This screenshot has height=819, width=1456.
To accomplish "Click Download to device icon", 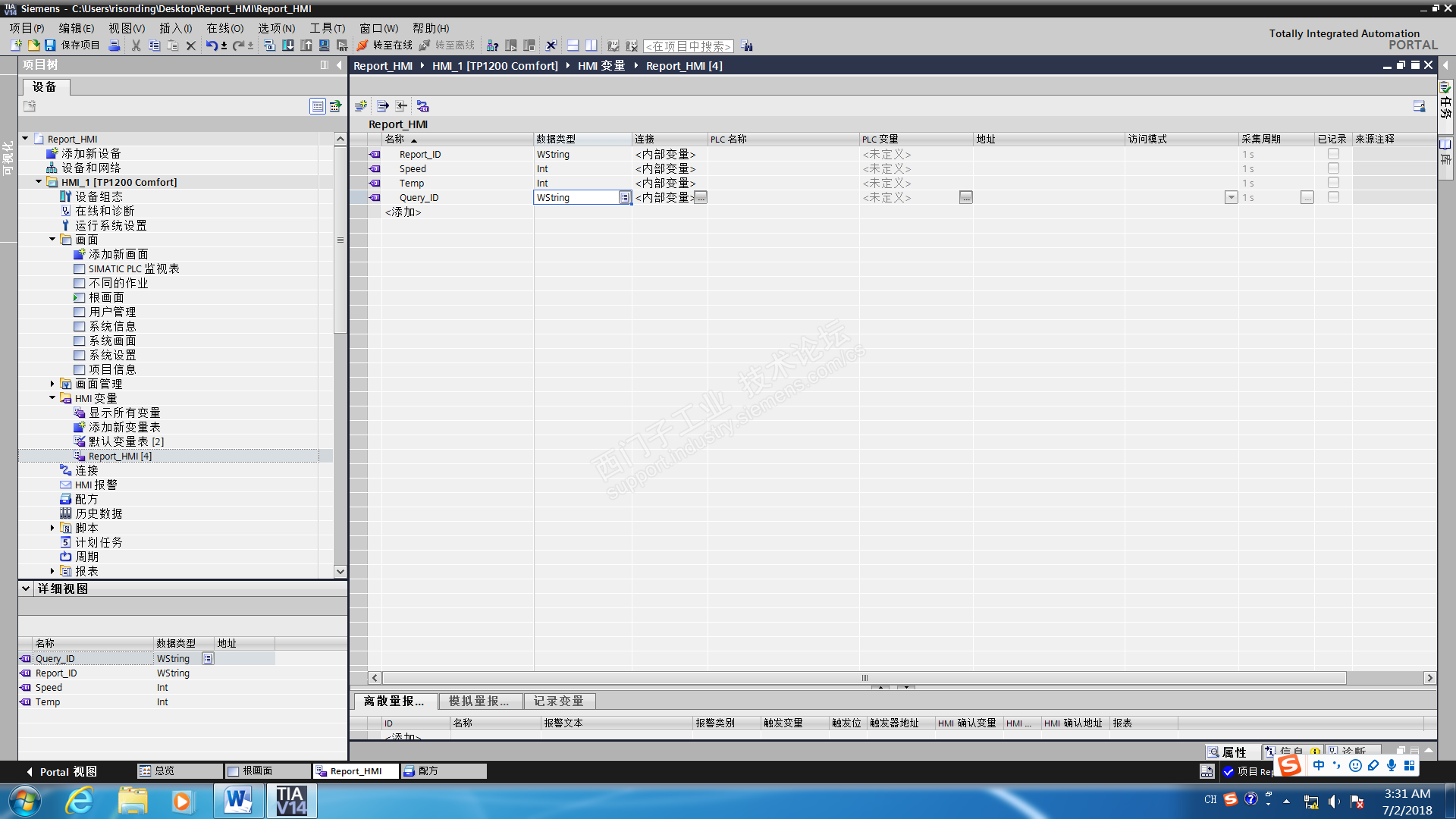I will (288, 45).
